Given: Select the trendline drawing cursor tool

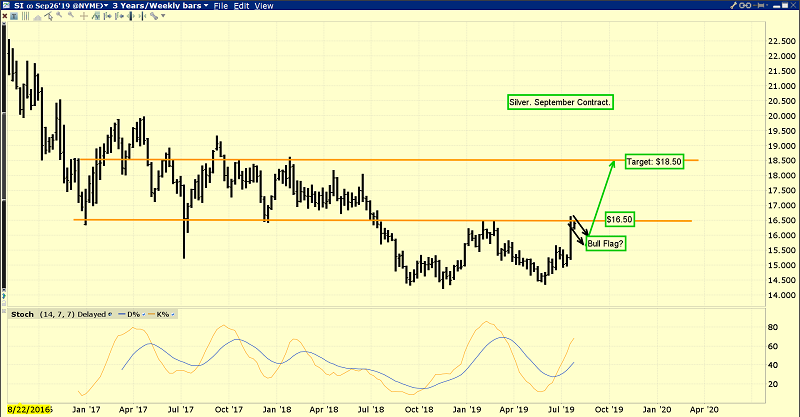Looking at the screenshot, I should coord(48,16).
